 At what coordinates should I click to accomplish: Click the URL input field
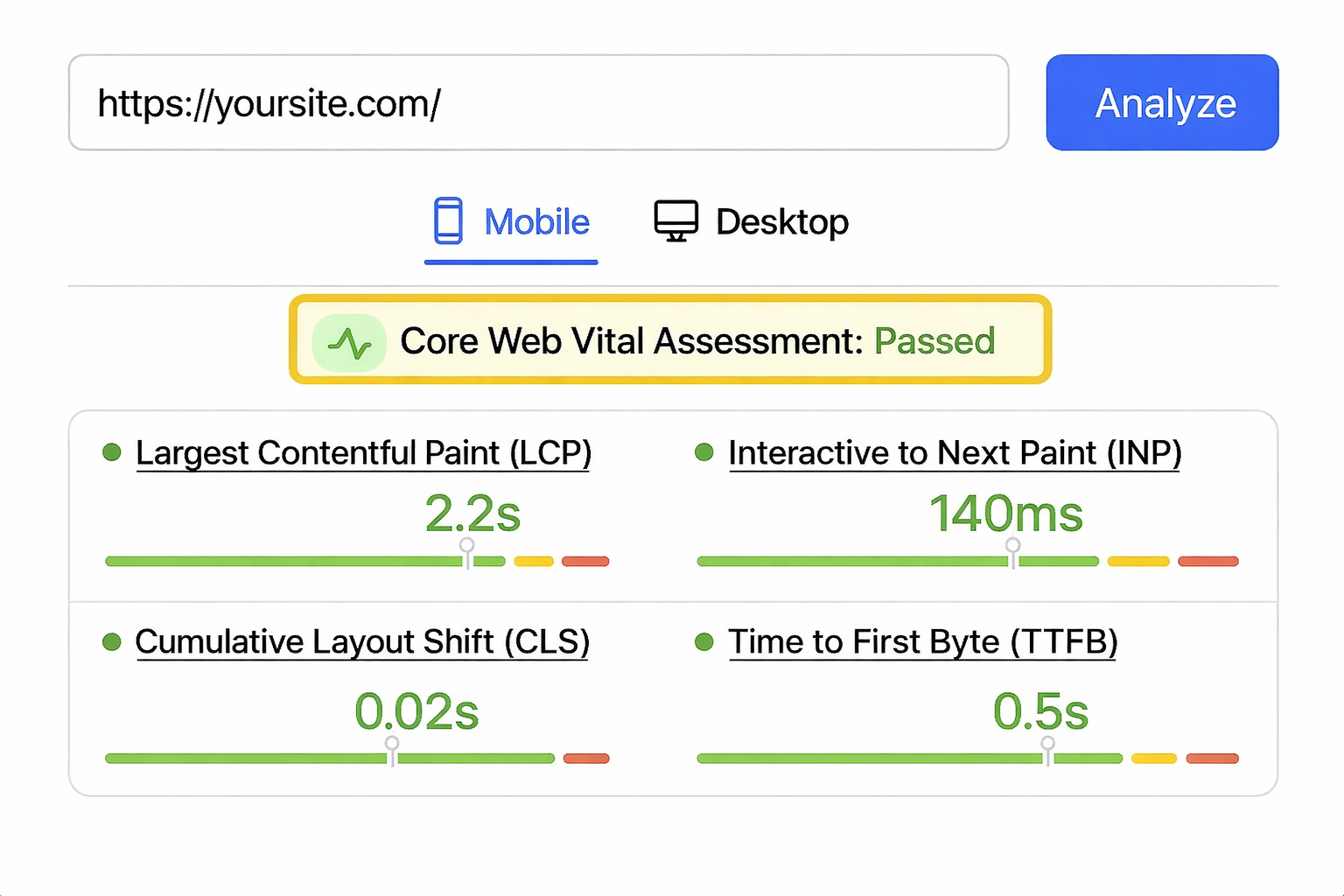pos(538,103)
